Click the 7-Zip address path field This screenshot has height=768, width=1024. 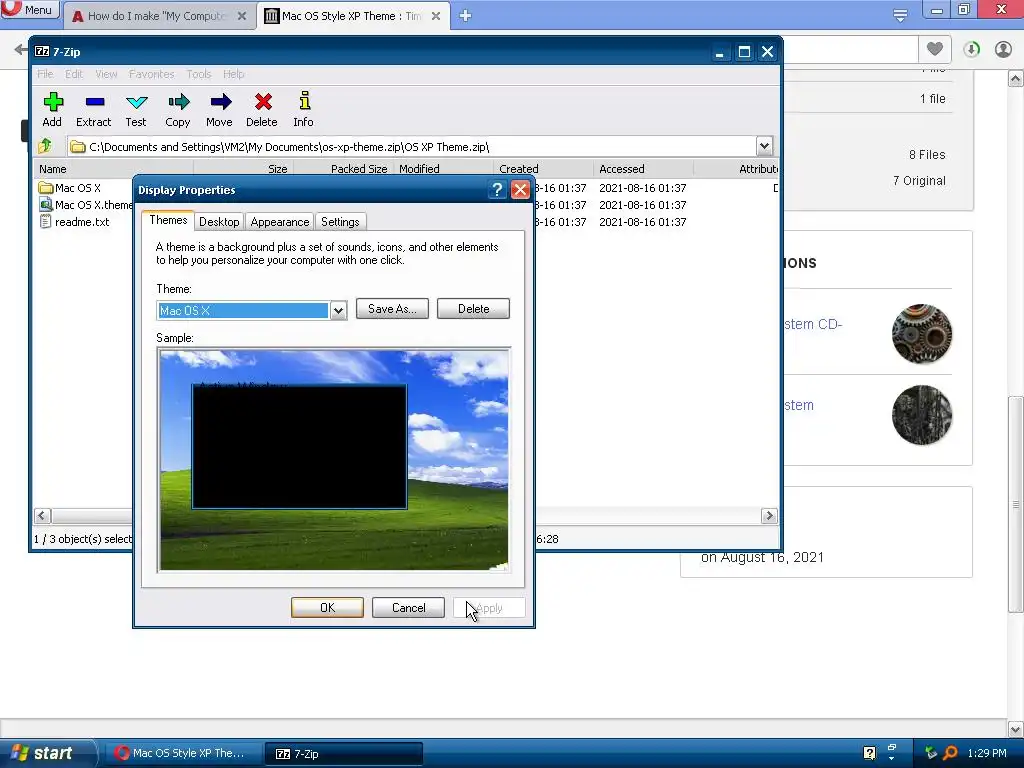(411, 146)
